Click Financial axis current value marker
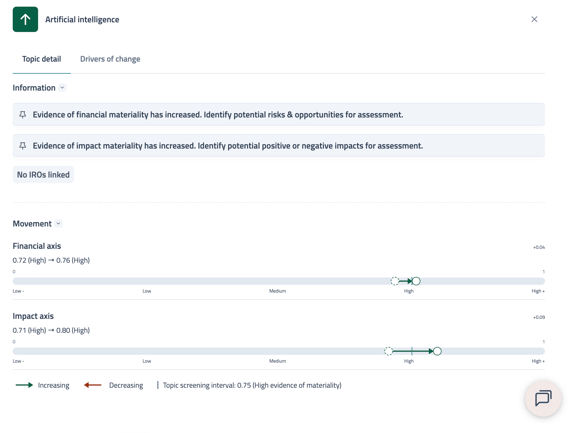Viewport: 568px width, 433px height. [416, 281]
